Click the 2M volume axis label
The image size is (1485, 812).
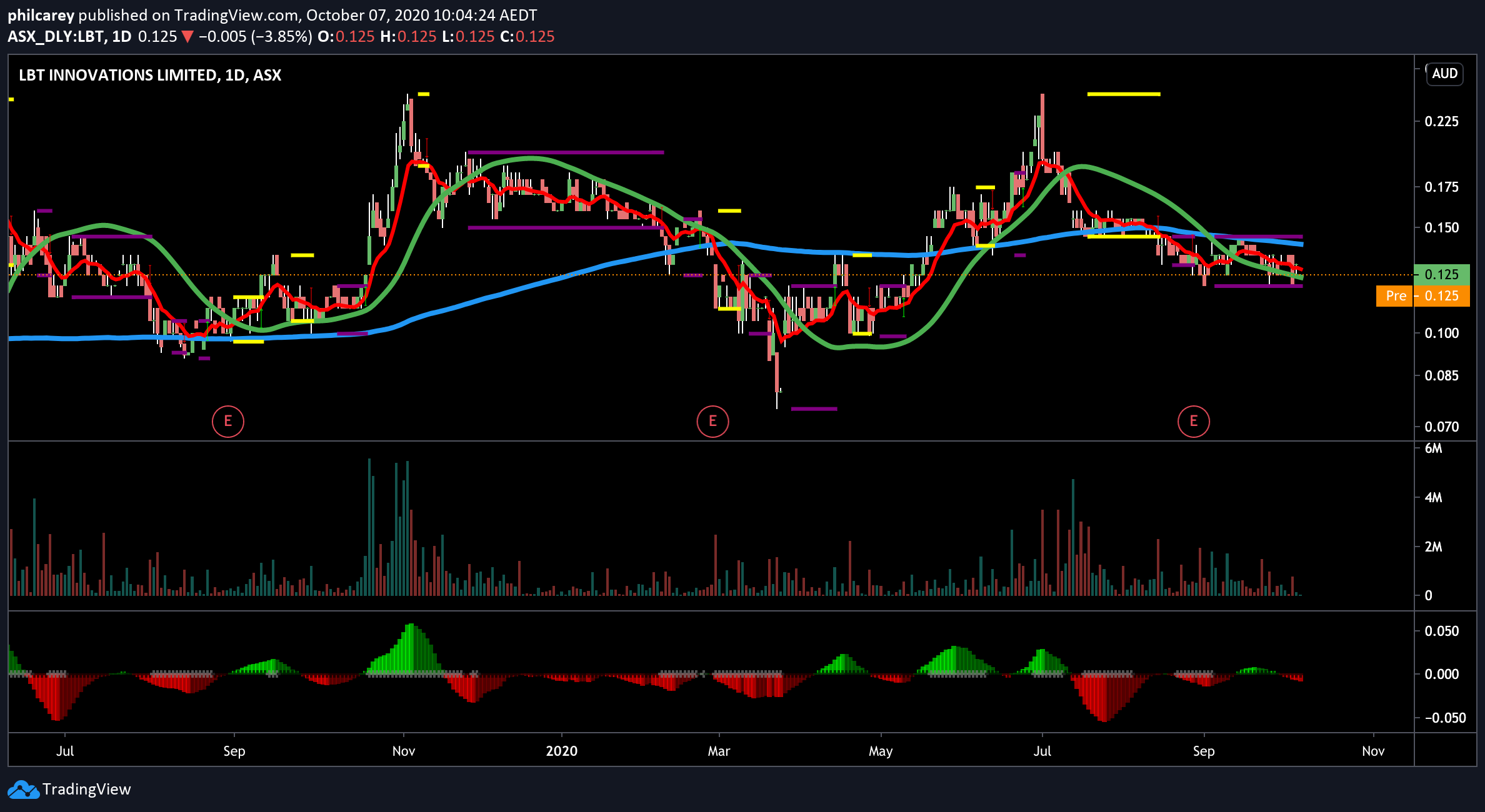point(1434,547)
